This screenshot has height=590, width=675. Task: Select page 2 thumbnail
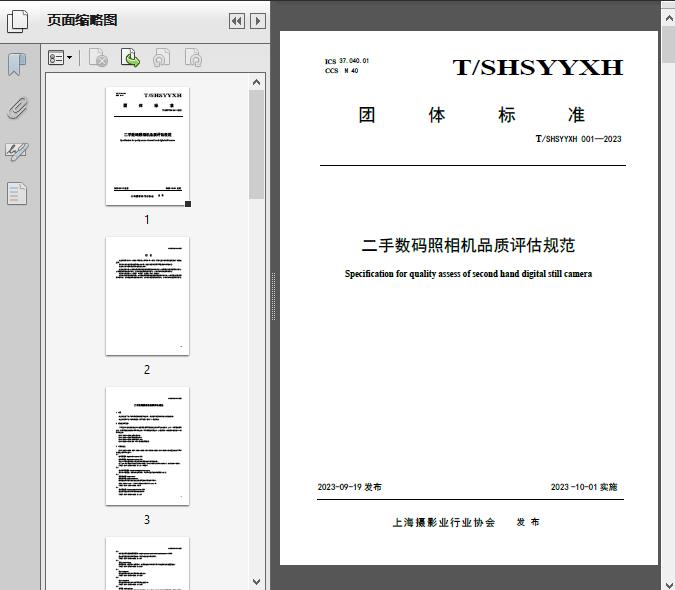point(147,296)
